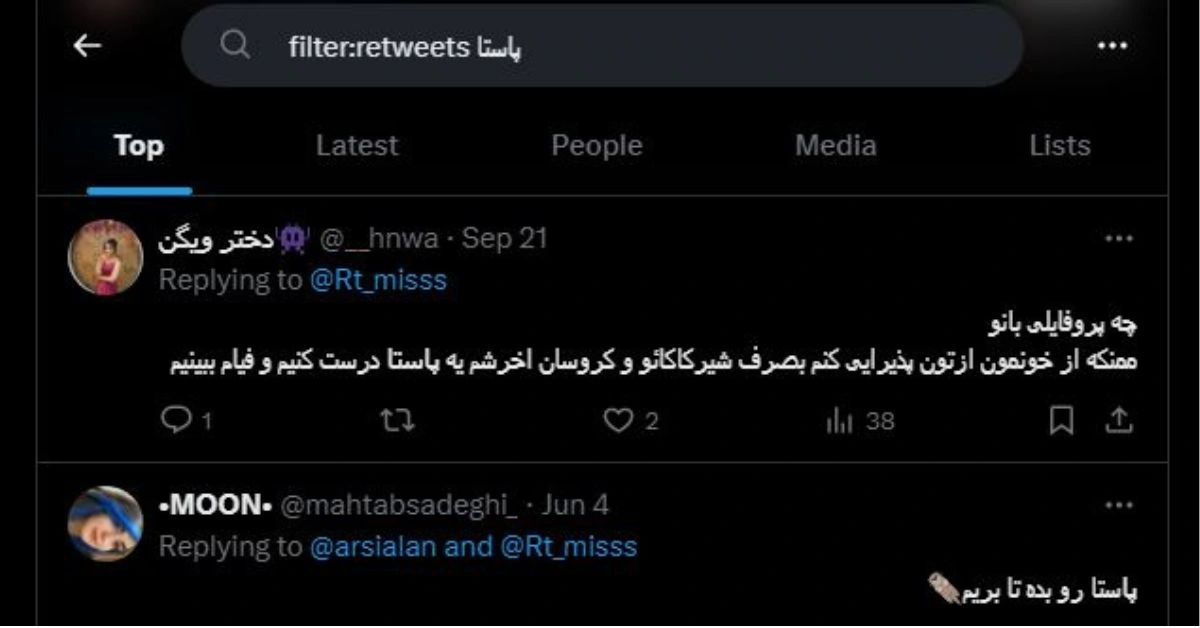
Task: View analytics of @__hnwa tweet
Action: click(840, 422)
